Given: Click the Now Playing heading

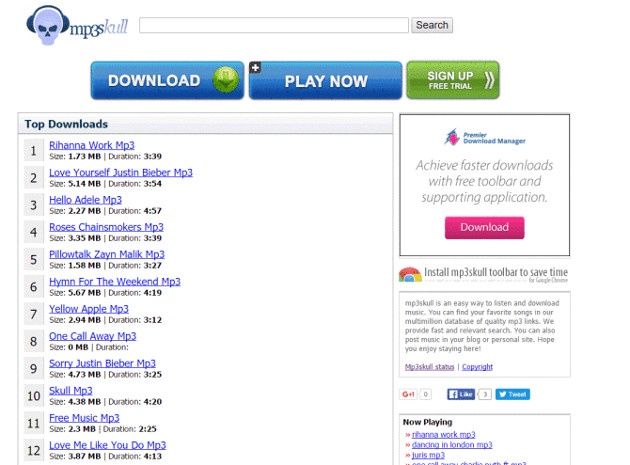Looking at the screenshot, I should pos(428,422).
